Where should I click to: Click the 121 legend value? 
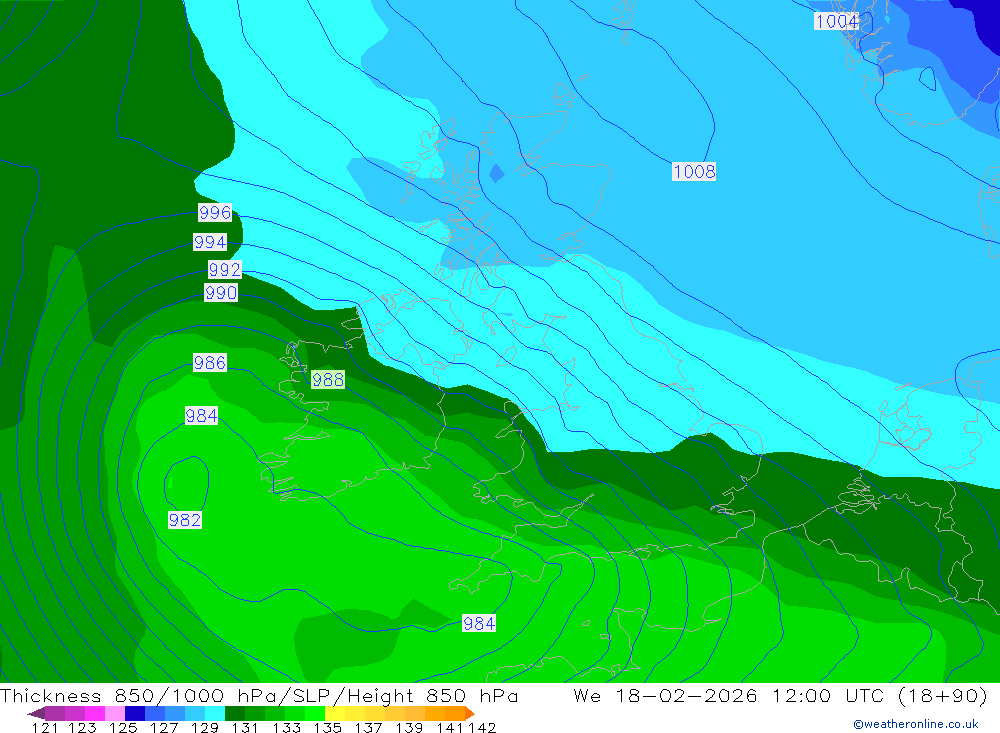45,728
